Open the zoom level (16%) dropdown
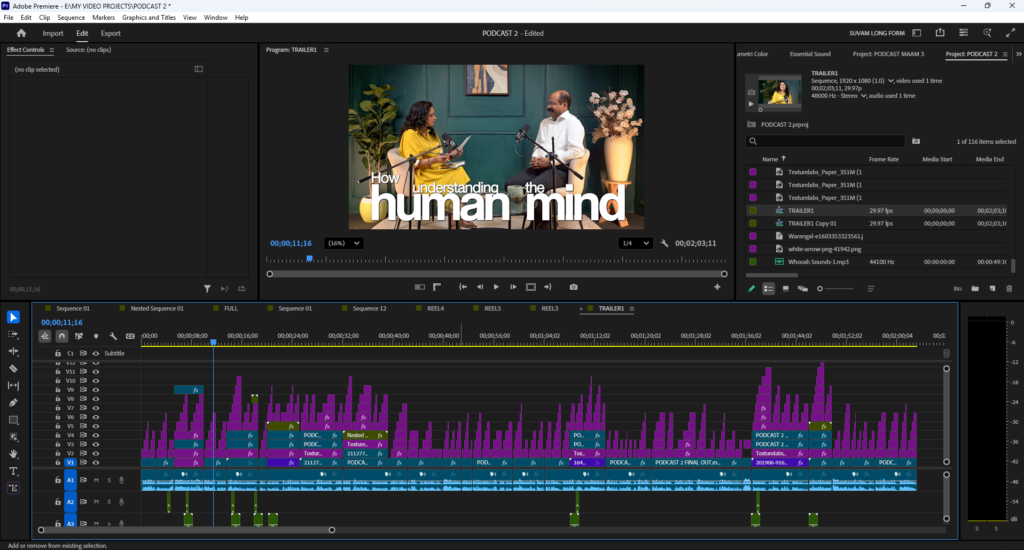Screen dimensions: 1024x550 point(344,243)
